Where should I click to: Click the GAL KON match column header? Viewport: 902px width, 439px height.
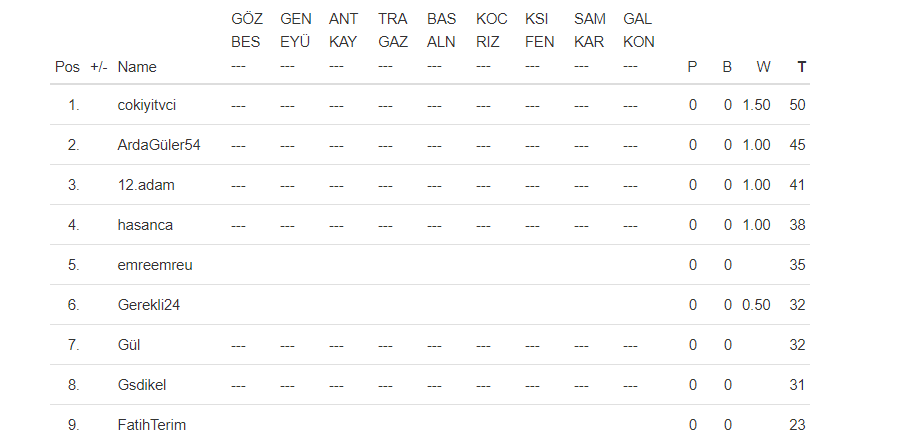[x=638, y=30]
